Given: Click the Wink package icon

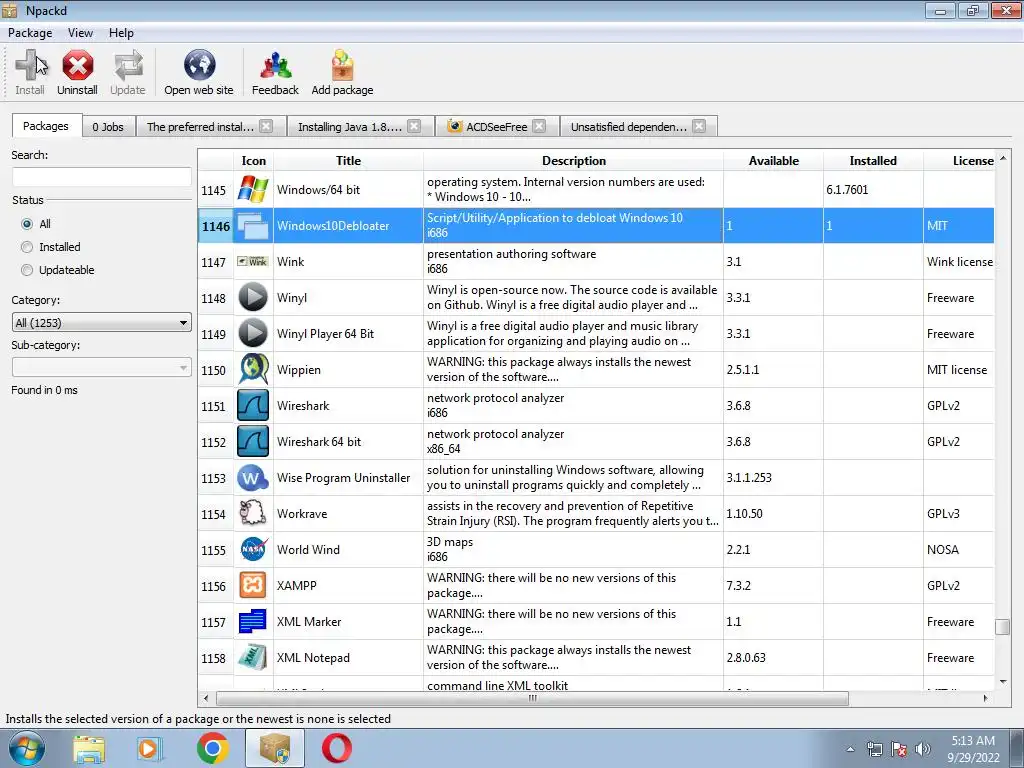Looking at the screenshot, I should (x=252, y=261).
